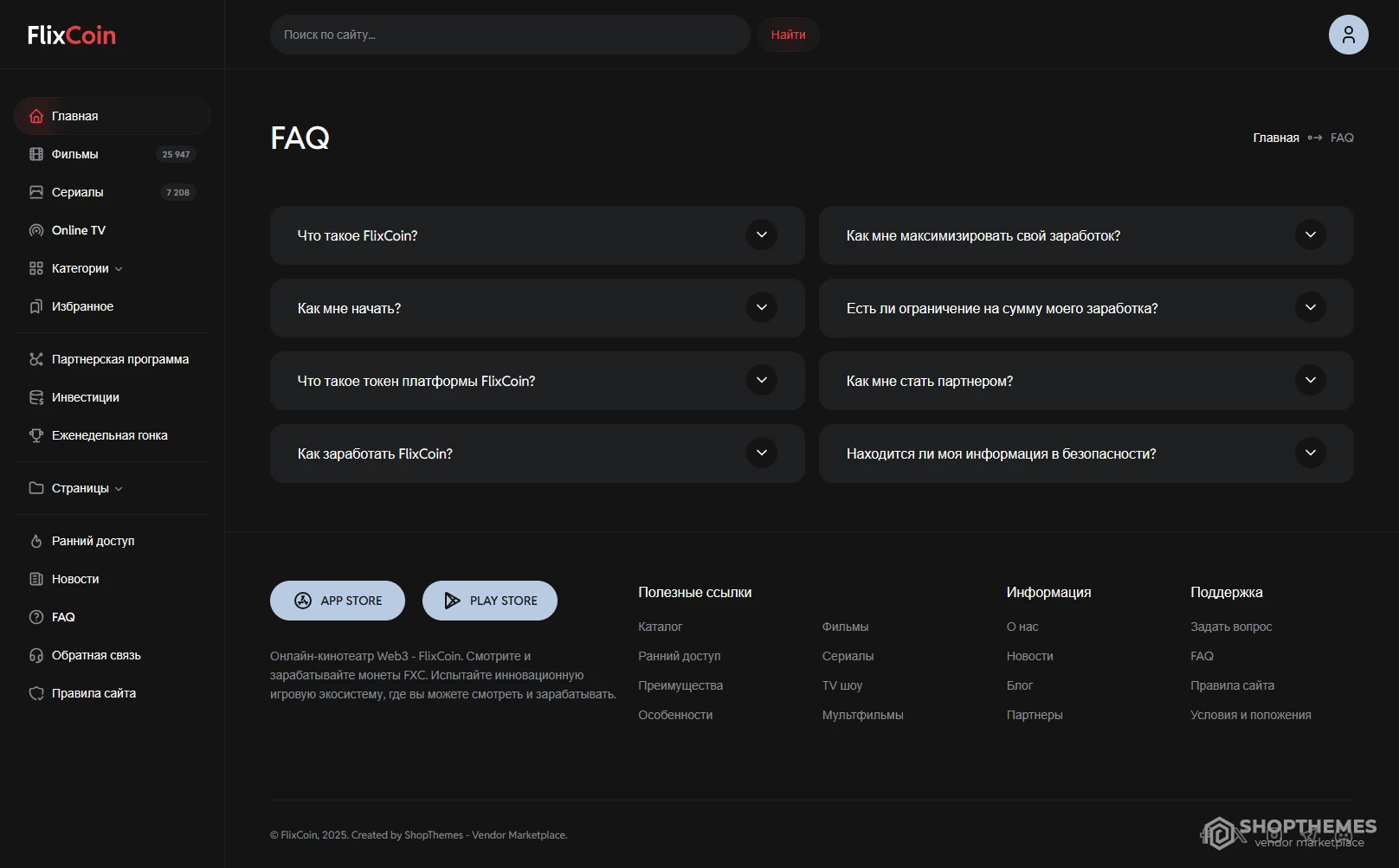Screen dimensions: 1399x868
Task: Select Сериалы in the sidebar menu
Action: pos(77,192)
